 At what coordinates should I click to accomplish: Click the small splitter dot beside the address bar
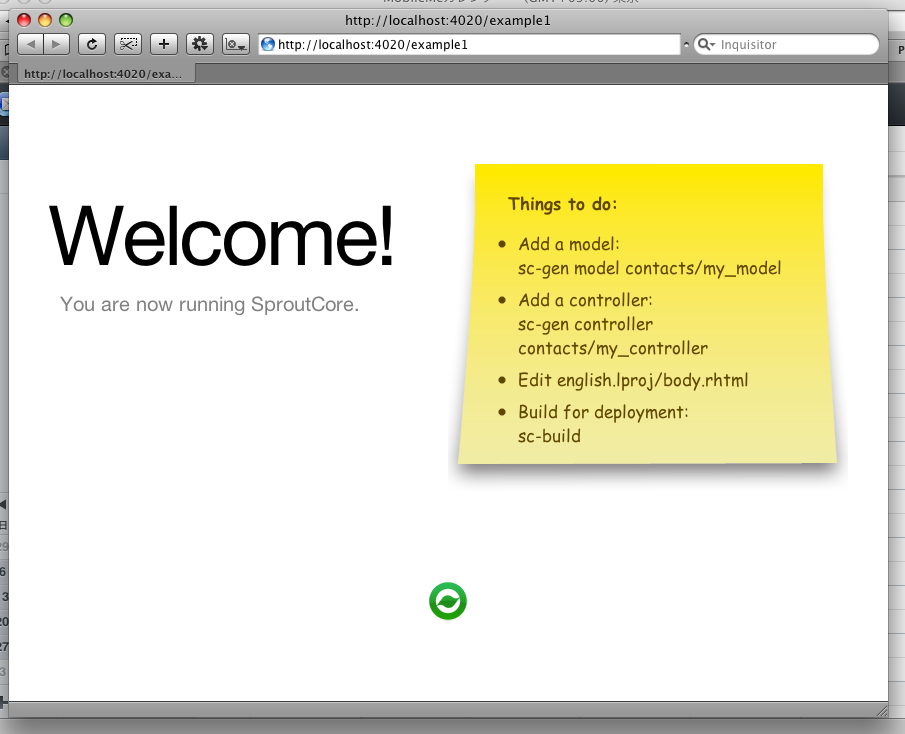pyautogui.click(x=686, y=44)
